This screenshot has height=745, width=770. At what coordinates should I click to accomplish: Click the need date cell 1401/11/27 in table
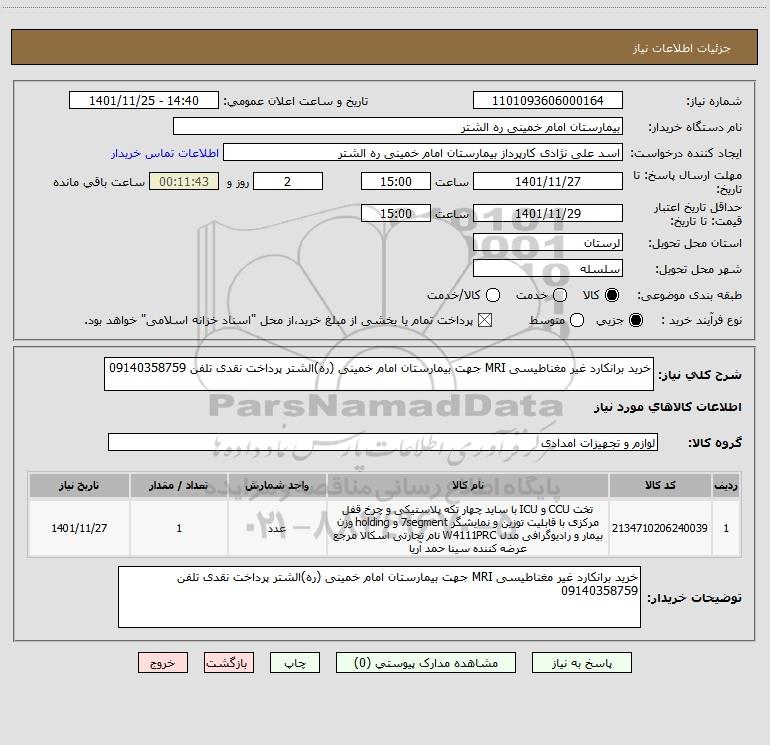[79, 528]
